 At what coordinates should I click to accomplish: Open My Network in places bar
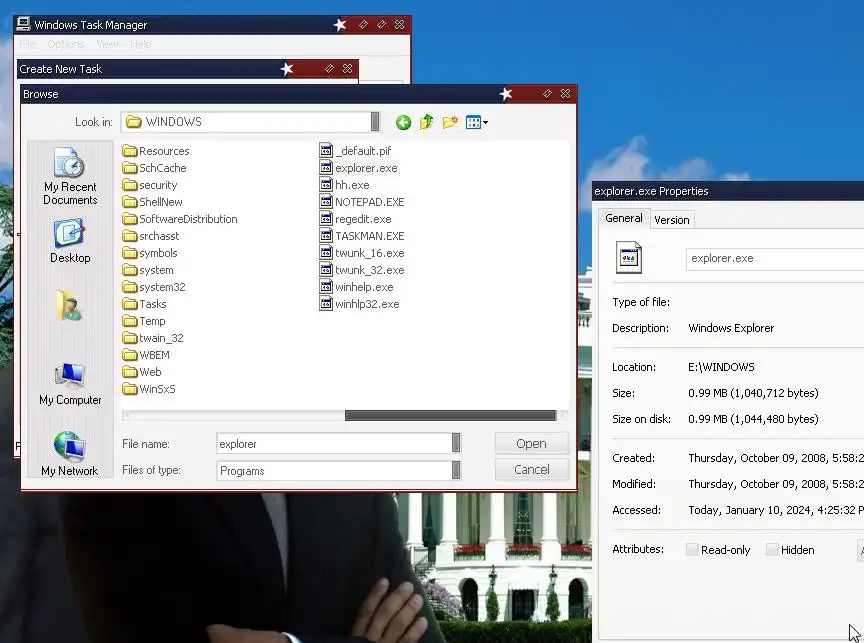tap(70, 454)
